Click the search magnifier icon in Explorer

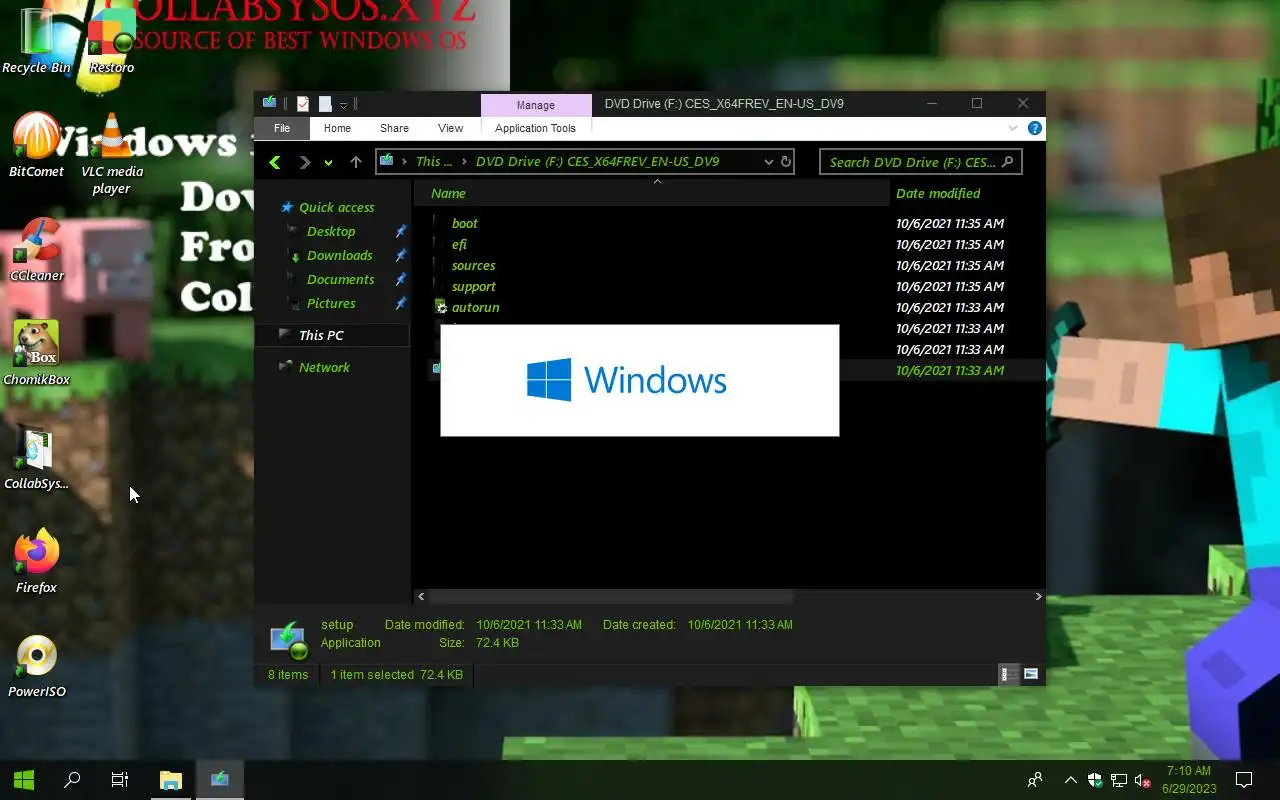coord(1007,161)
